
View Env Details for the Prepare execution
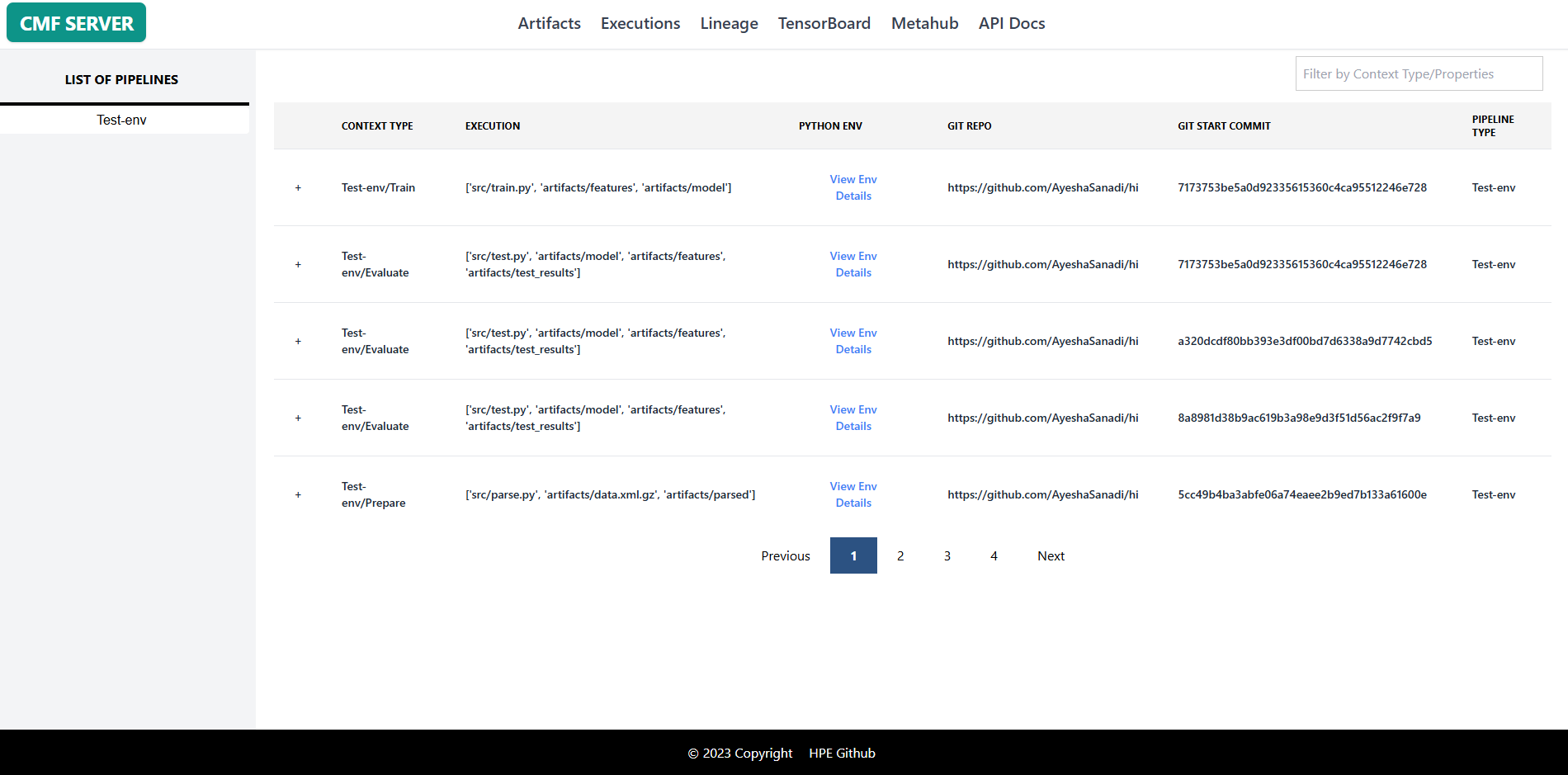pyautogui.click(x=853, y=494)
